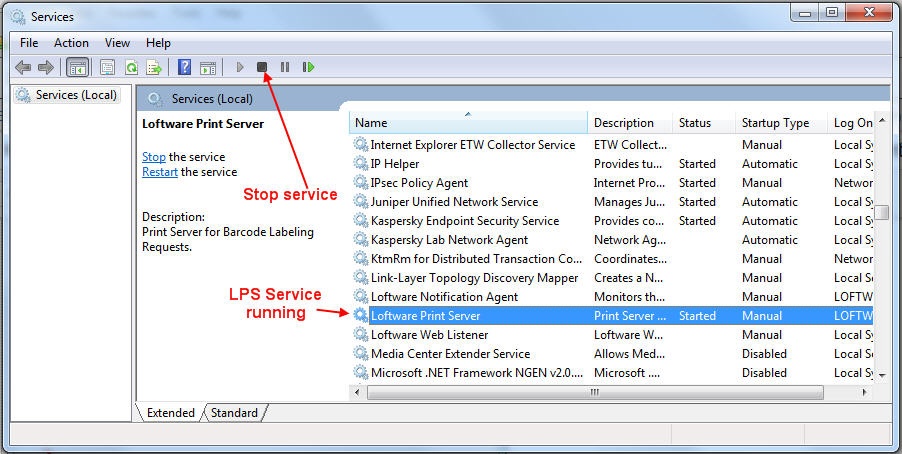Select the Loftware Web Listener name
This screenshot has height=454, width=902.
tap(429, 334)
